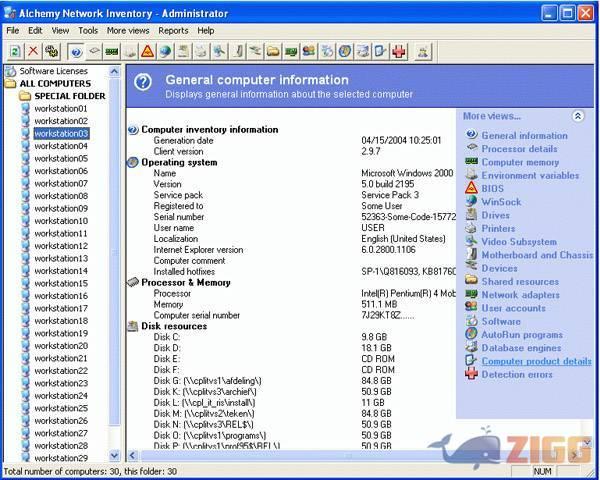Click the Refresh icon in the toolbar
Viewport: 600px width, 480px height.
tap(15, 51)
